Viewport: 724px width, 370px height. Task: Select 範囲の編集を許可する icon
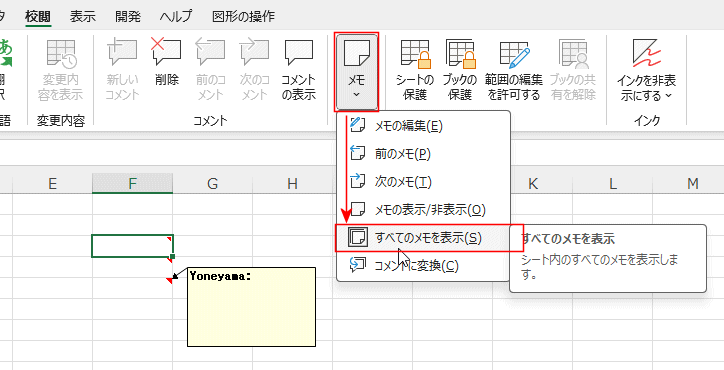tap(513, 69)
